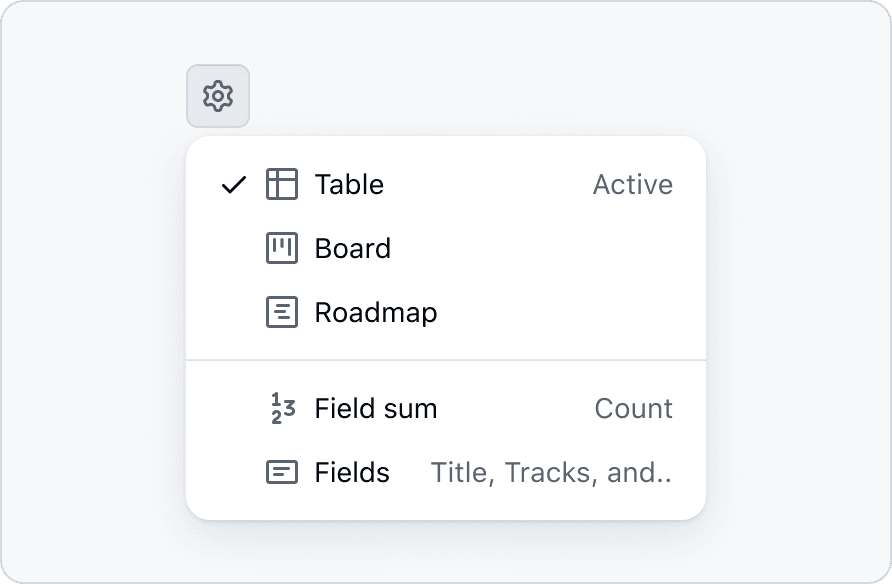Image resolution: width=892 pixels, height=584 pixels.
Task: Choose the Board menu item text
Action: (x=352, y=248)
